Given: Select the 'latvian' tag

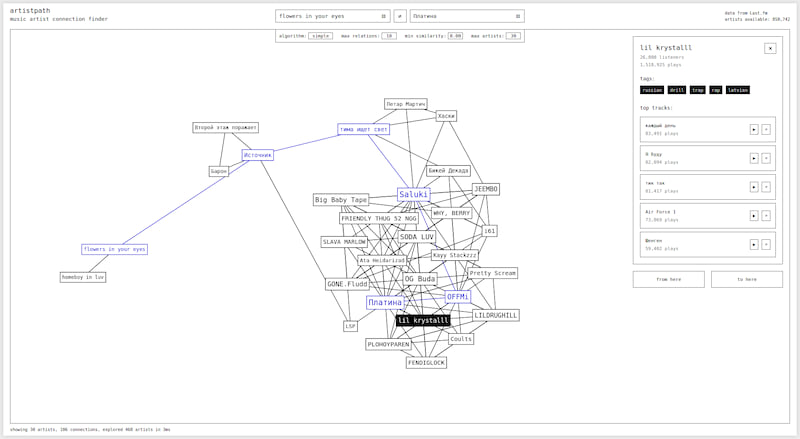Looking at the screenshot, I should (x=738, y=90).
